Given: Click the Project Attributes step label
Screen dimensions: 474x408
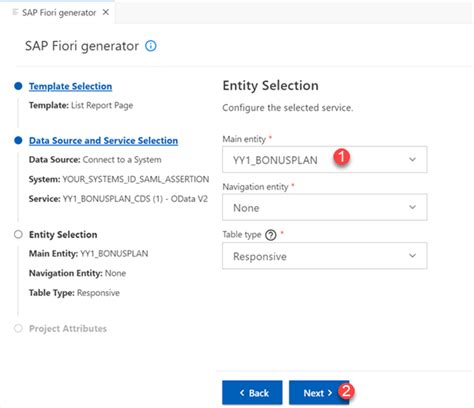Looking at the screenshot, I should pos(68,329).
